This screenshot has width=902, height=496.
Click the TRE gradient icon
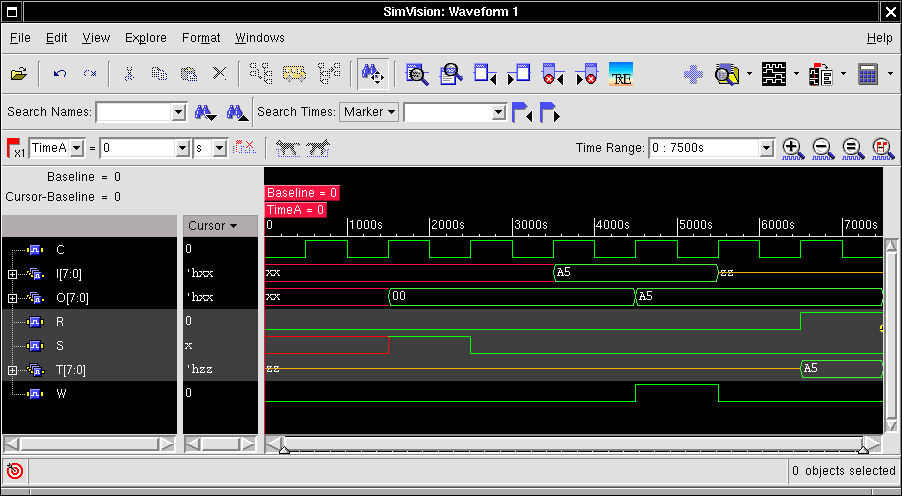pyautogui.click(x=621, y=74)
